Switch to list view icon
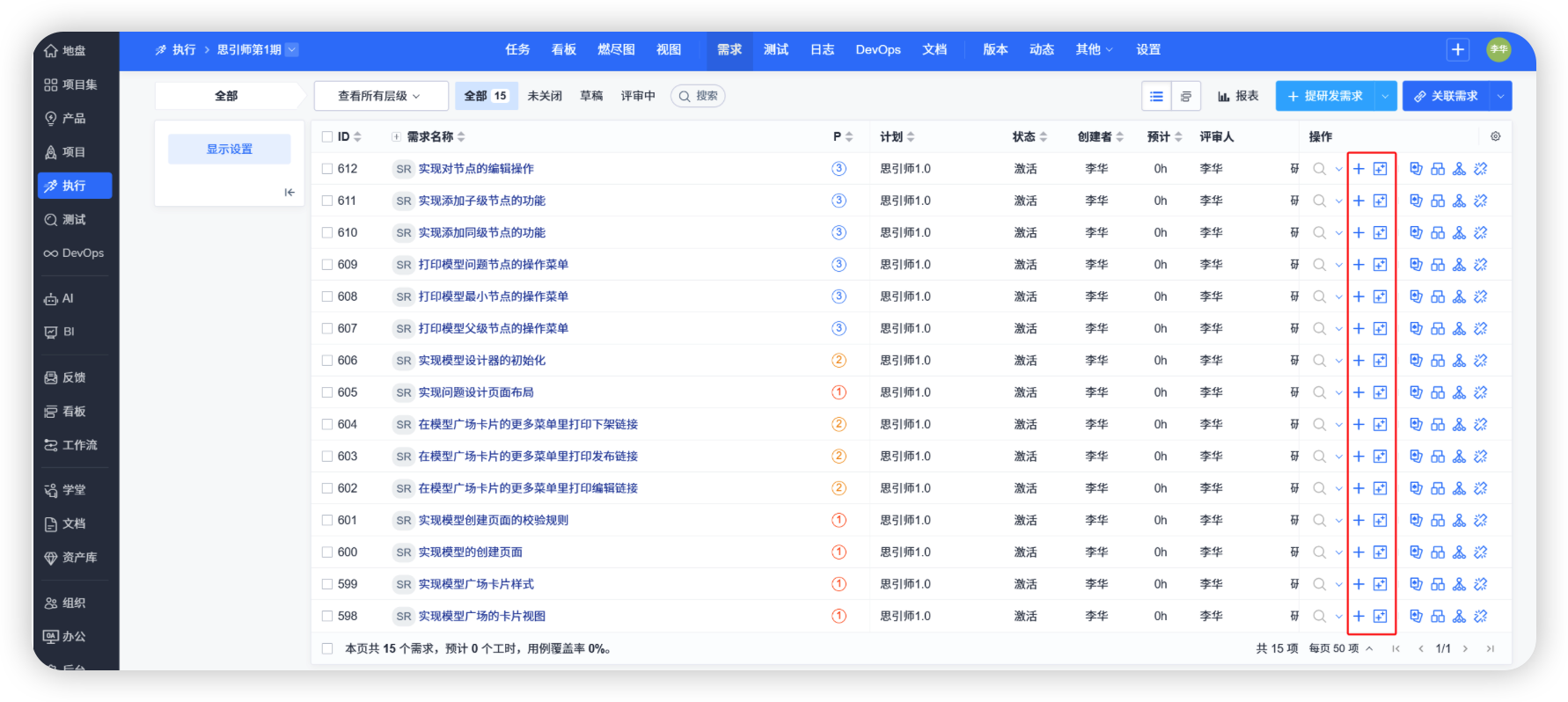The height and width of the screenshot is (702, 1568). (x=1156, y=96)
